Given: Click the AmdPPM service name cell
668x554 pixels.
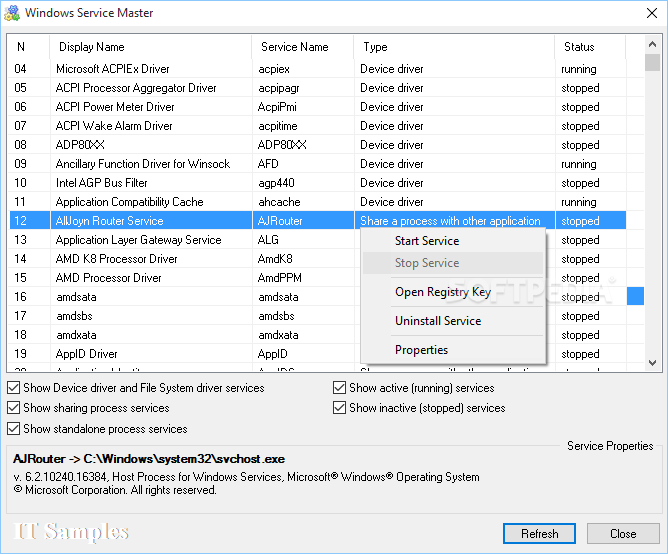Looking at the screenshot, I should pyautogui.click(x=303, y=278).
